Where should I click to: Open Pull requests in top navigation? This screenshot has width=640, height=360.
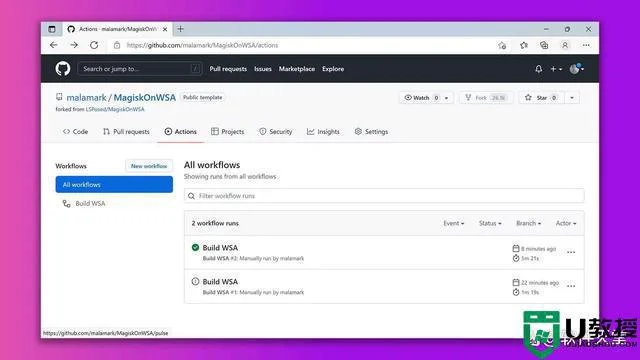228,69
